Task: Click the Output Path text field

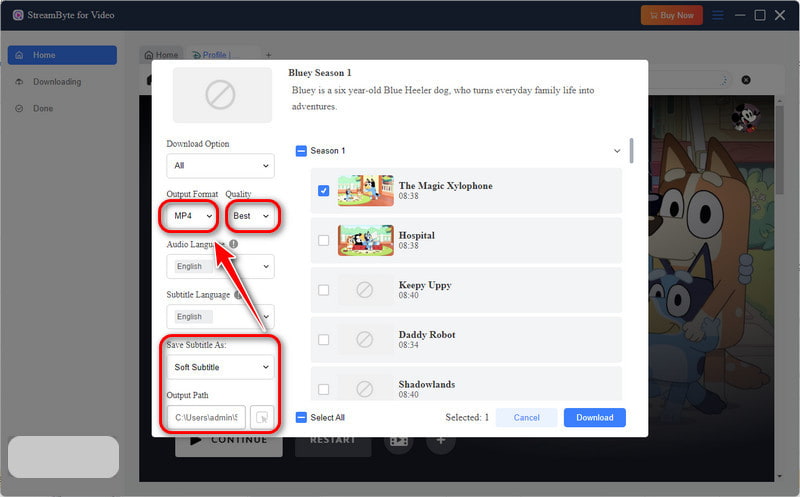Action: point(206,417)
